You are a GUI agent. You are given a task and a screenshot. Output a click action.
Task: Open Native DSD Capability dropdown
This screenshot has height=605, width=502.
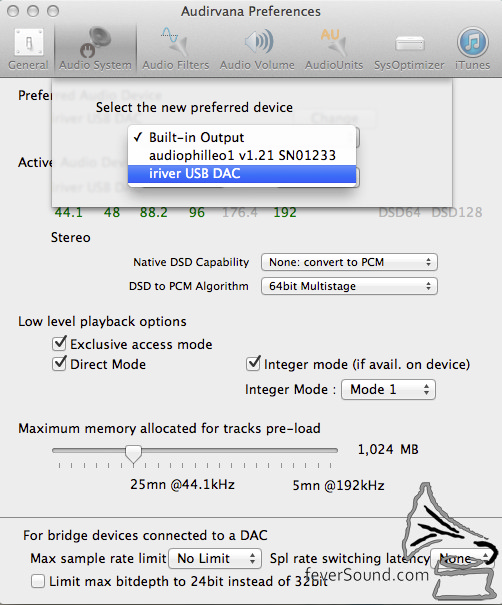(x=349, y=262)
